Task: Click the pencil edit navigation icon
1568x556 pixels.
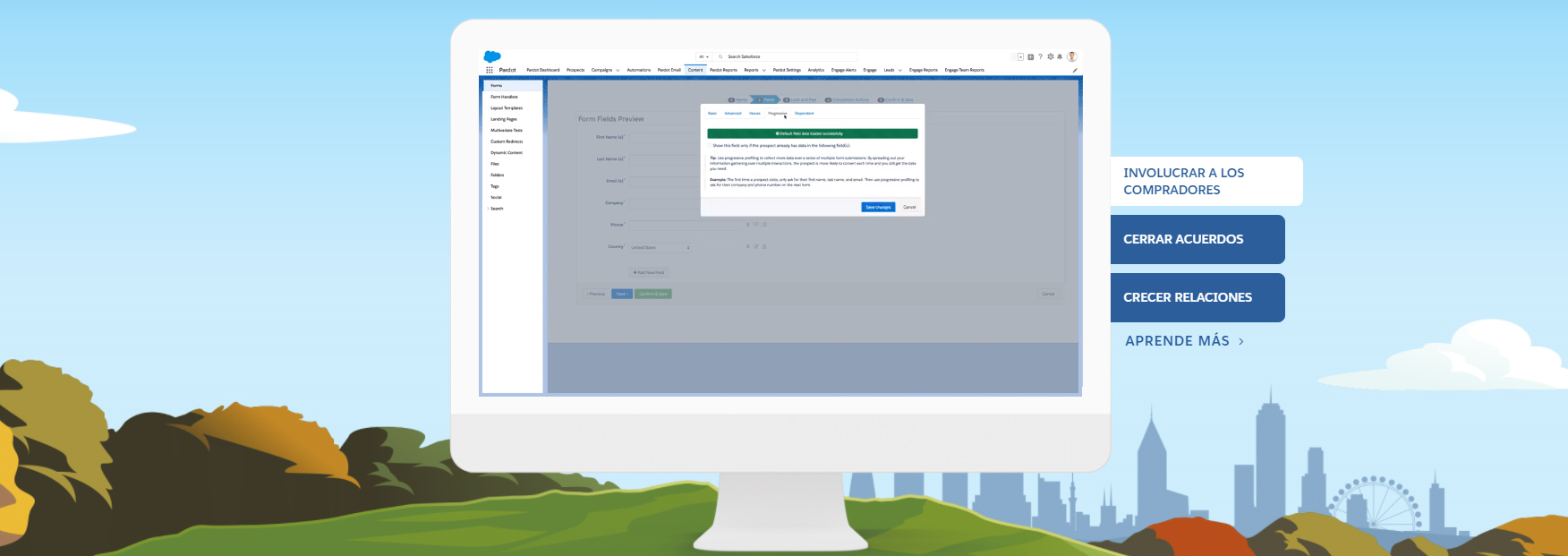Action: click(x=1075, y=70)
